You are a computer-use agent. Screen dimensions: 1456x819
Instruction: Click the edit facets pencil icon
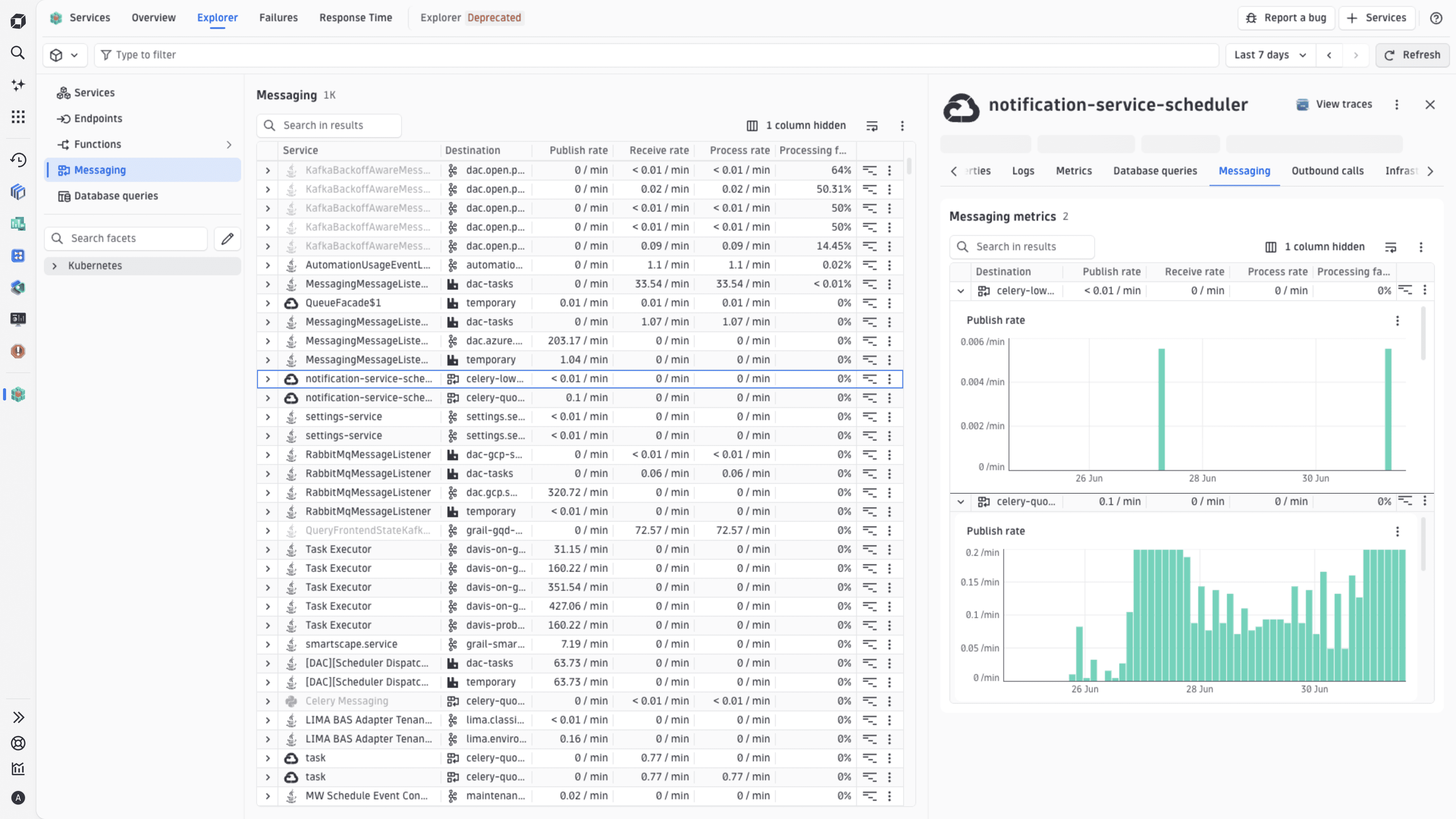(227, 238)
